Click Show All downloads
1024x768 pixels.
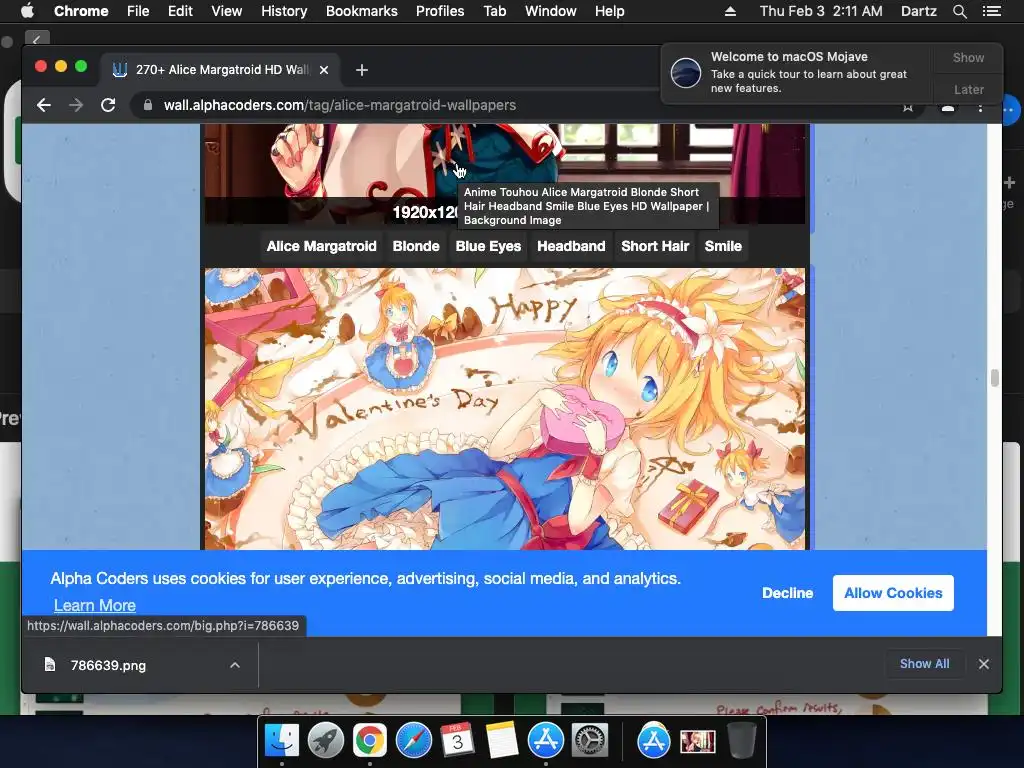(x=924, y=664)
